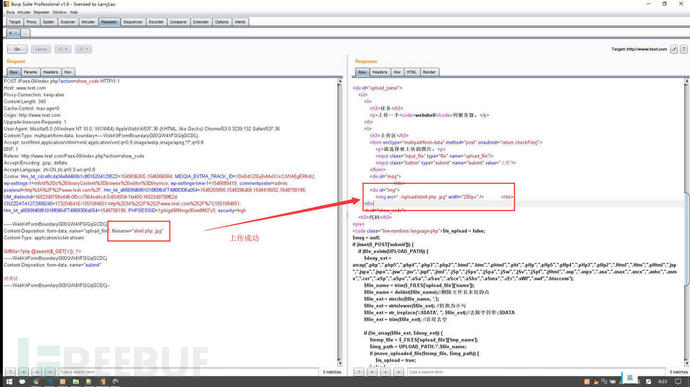Viewport: 690px width, 387px height.
Task: Select the Response HTML tab
Action: coord(412,72)
